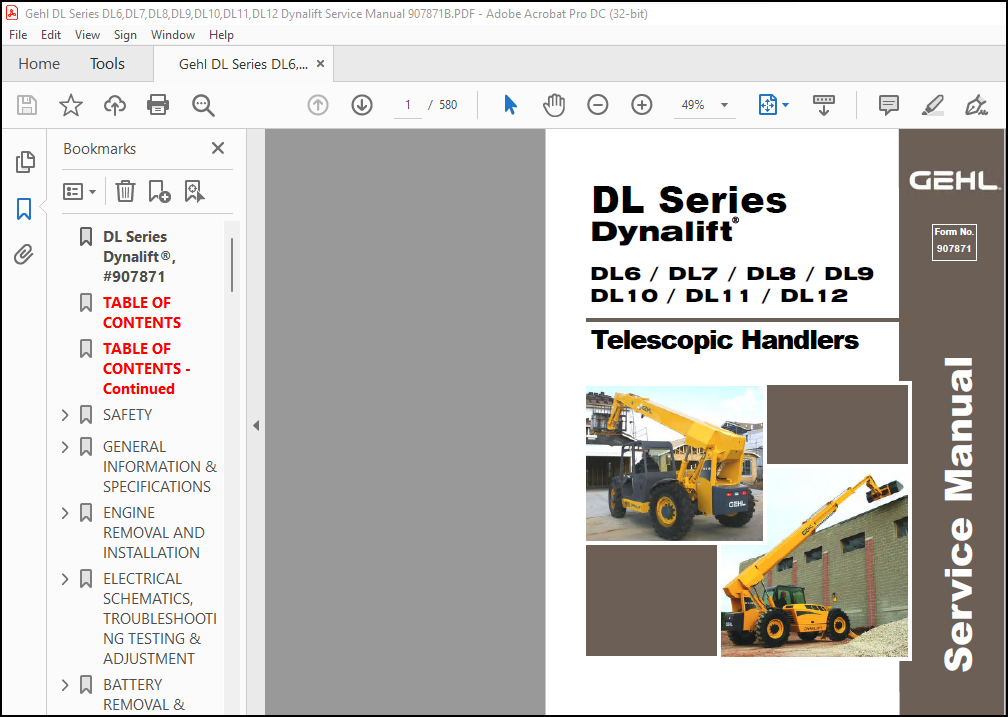
Task: Delete selected bookmark trash icon
Action: pos(125,192)
